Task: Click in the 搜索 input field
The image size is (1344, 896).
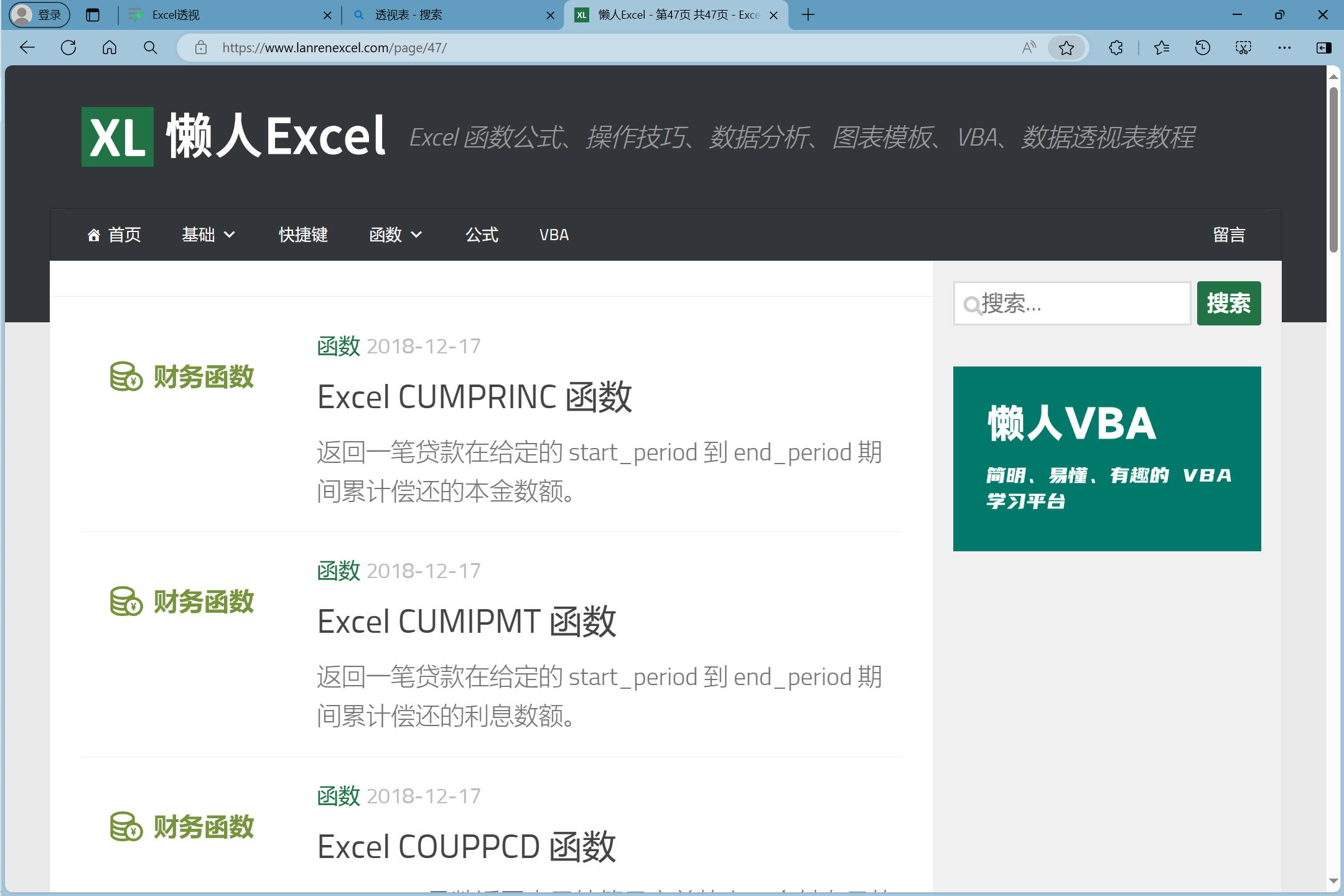Action: [1072, 304]
